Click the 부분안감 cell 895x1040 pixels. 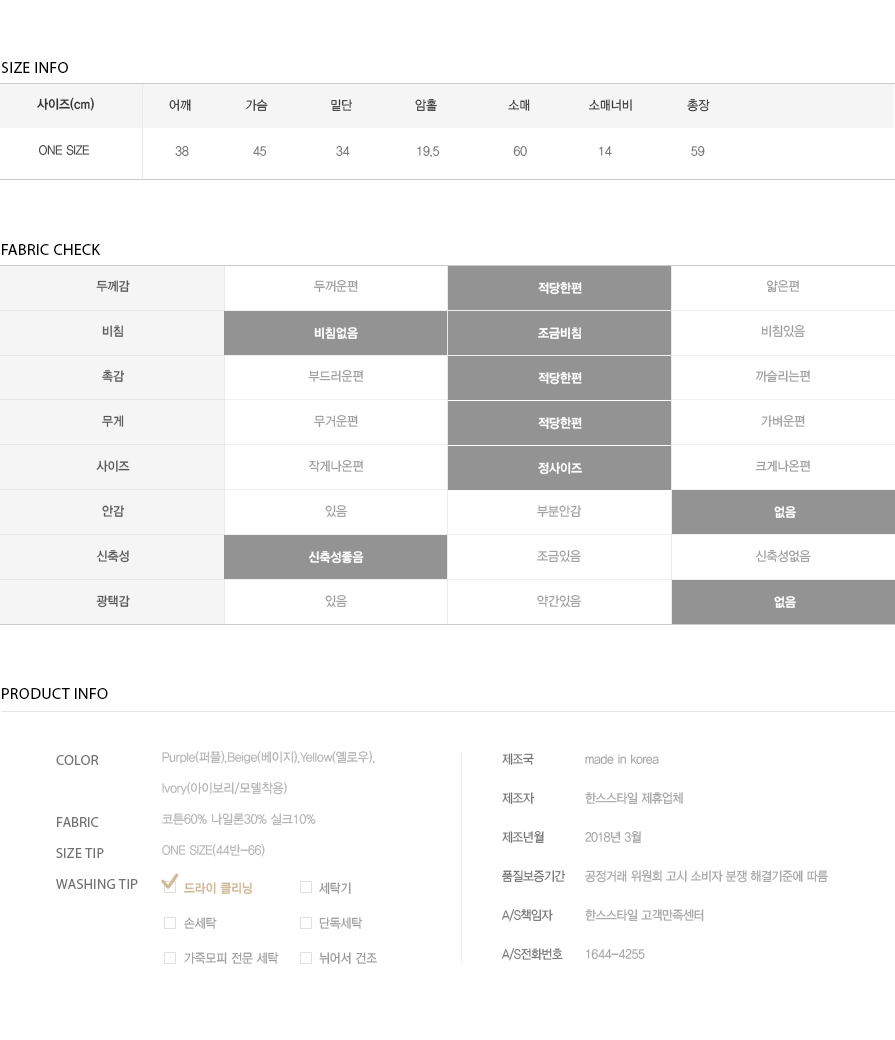click(559, 511)
